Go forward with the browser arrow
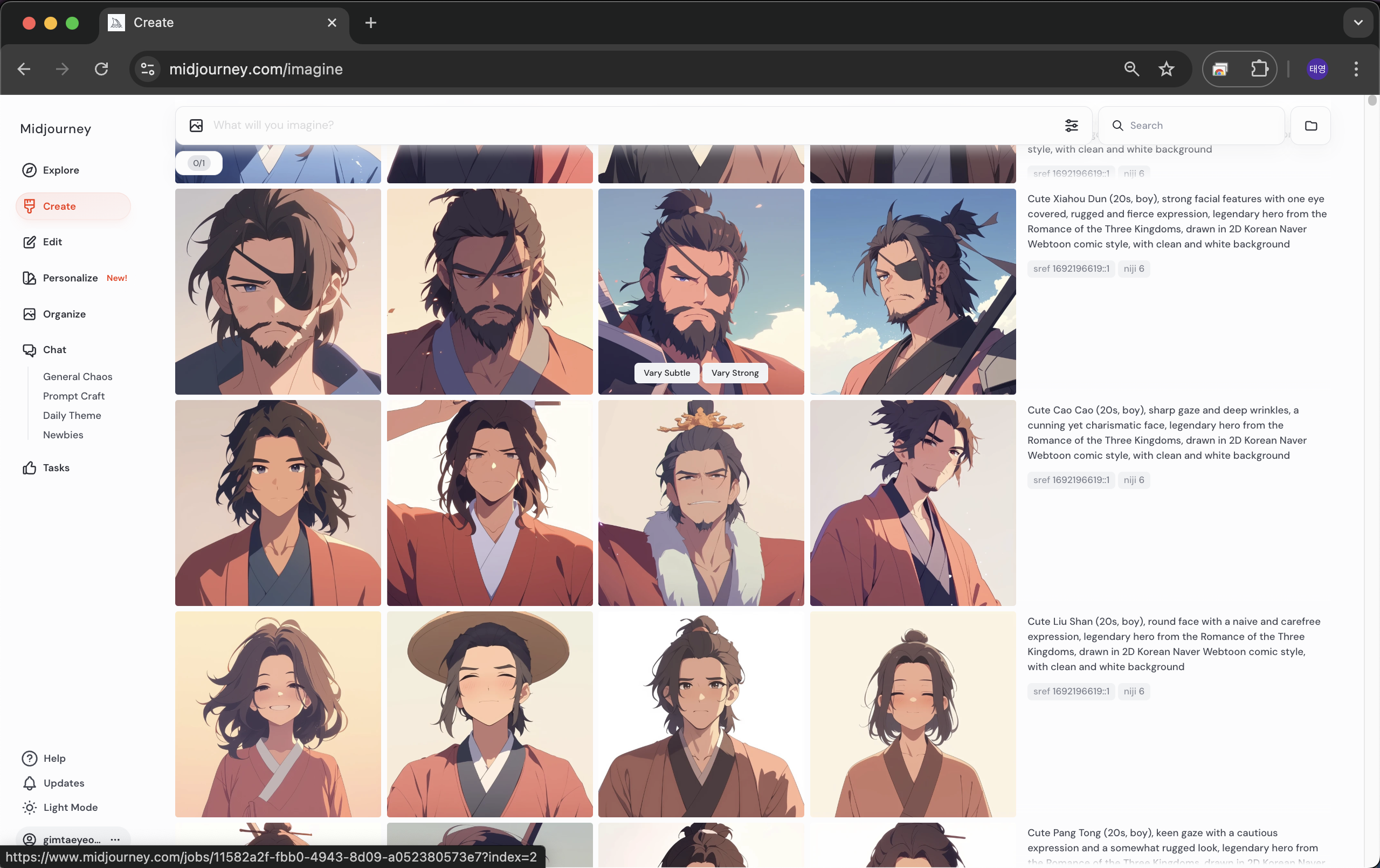1380x868 pixels. click(x=63, y=70)
